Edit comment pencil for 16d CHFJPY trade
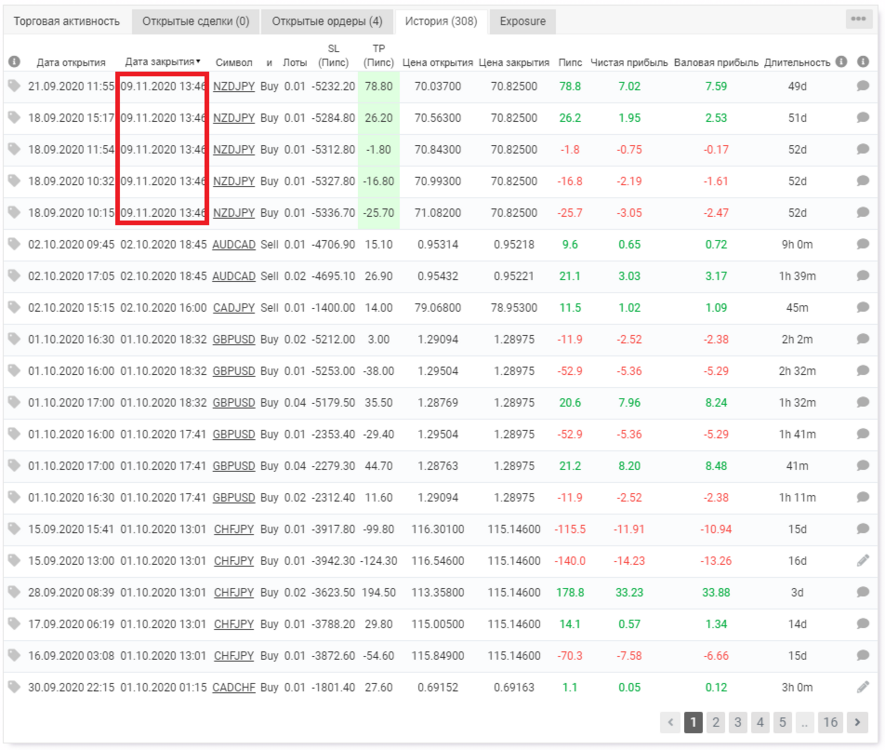Viewport: 885px width, 750px height. [x=863, y=560]
